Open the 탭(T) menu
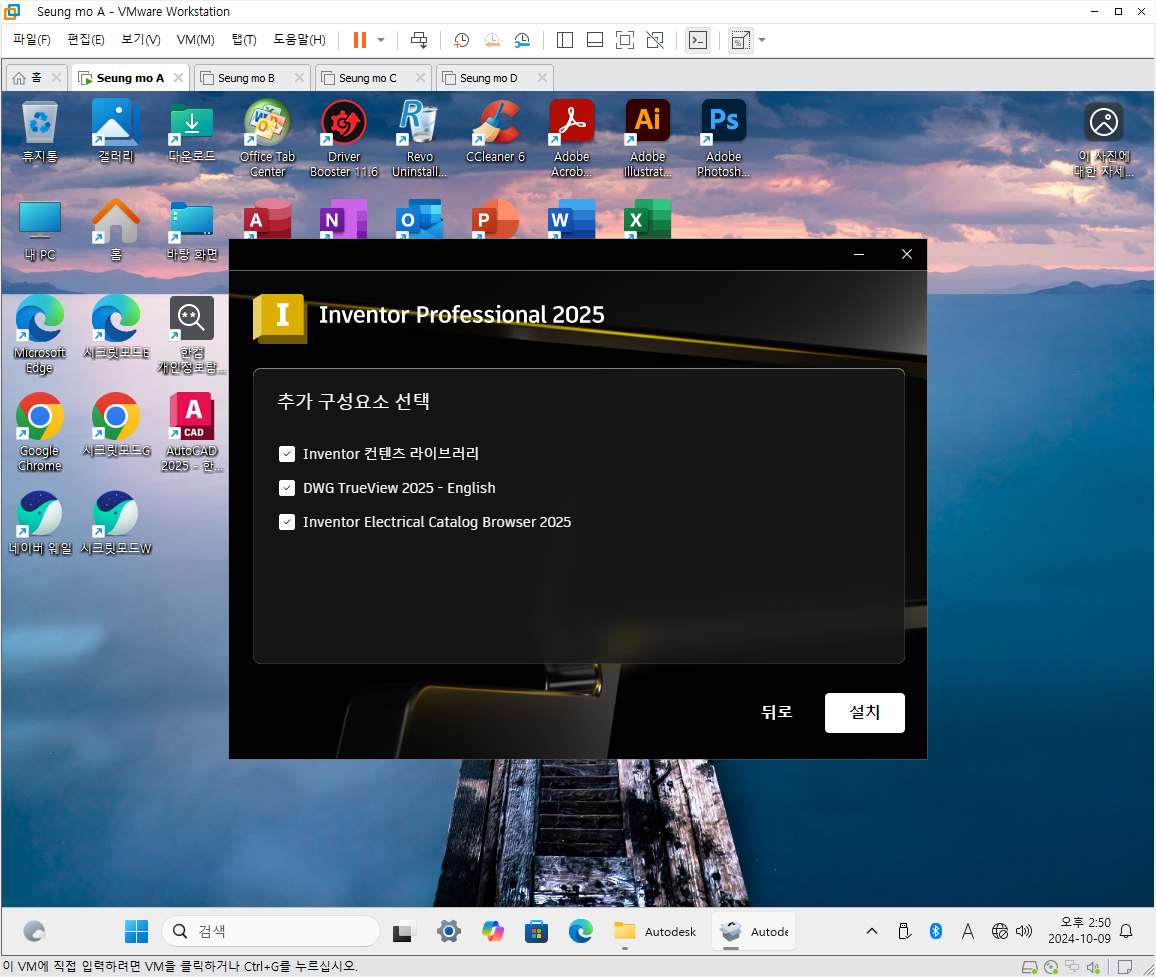1156x977 pixels. pyautogui.click(x=243, y=40)
